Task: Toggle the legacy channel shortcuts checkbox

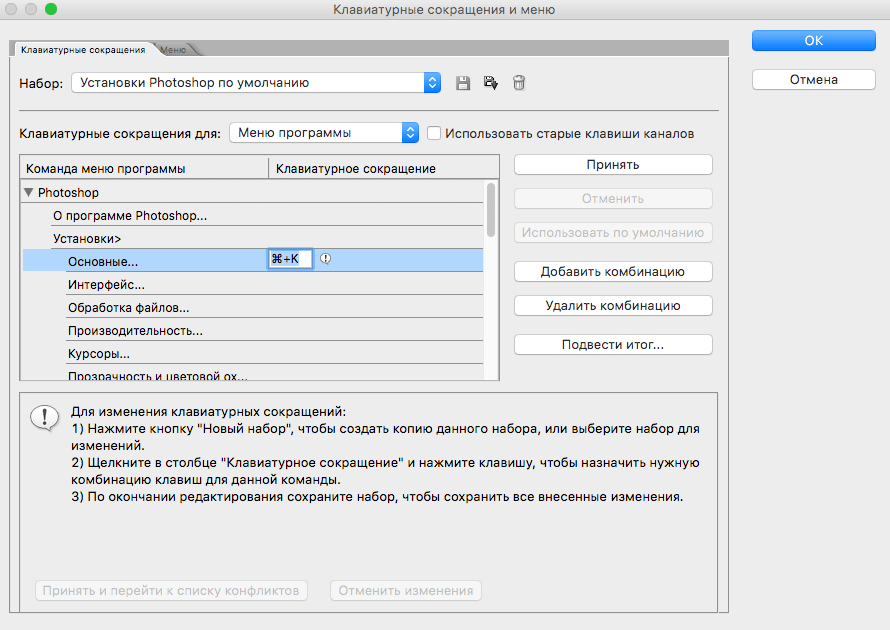Action: pos(434,133)
